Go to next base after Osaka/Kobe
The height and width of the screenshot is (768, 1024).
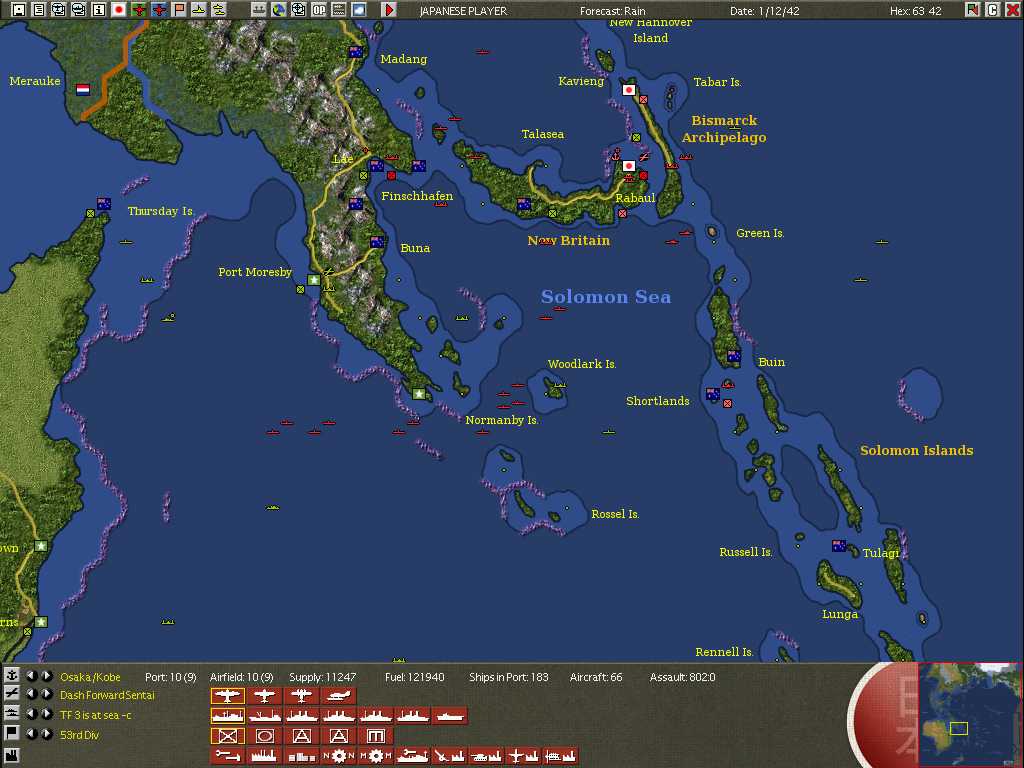click(46, 675)
